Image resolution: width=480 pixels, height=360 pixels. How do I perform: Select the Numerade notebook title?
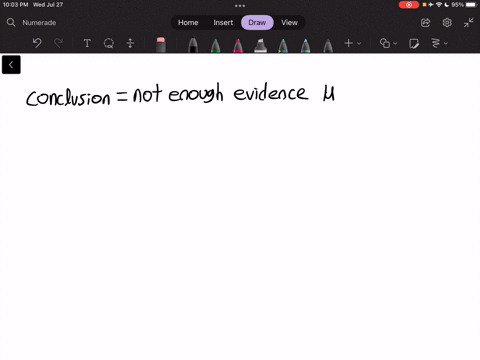click(x=39, y=23)
